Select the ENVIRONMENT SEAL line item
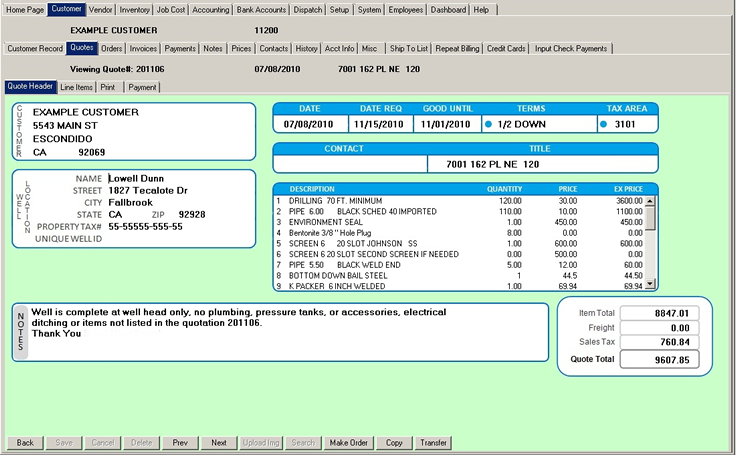 click(x=459, y=222)
